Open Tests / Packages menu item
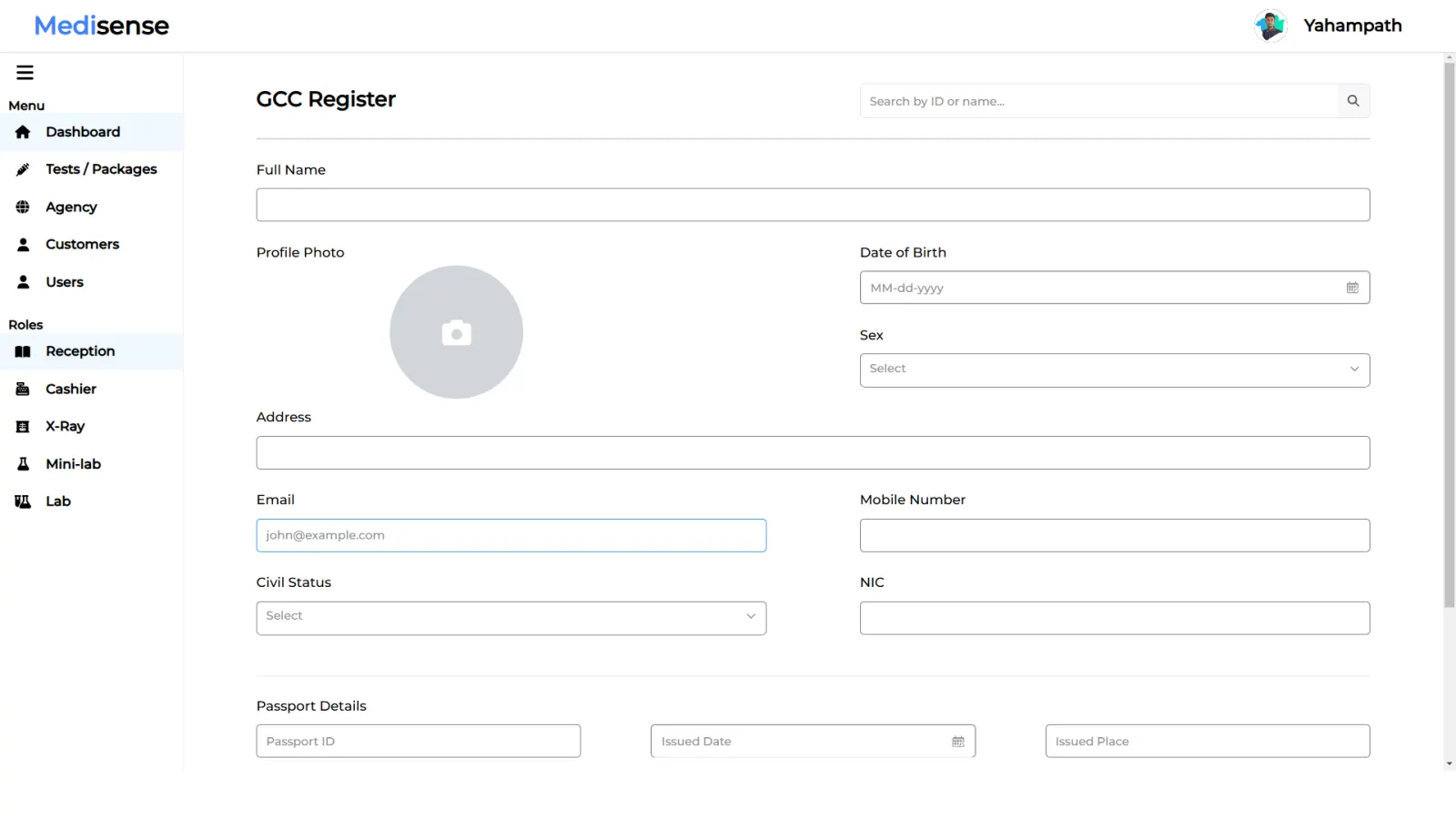The height and width of the screenshot is (819, 1456). pos(91,169)
